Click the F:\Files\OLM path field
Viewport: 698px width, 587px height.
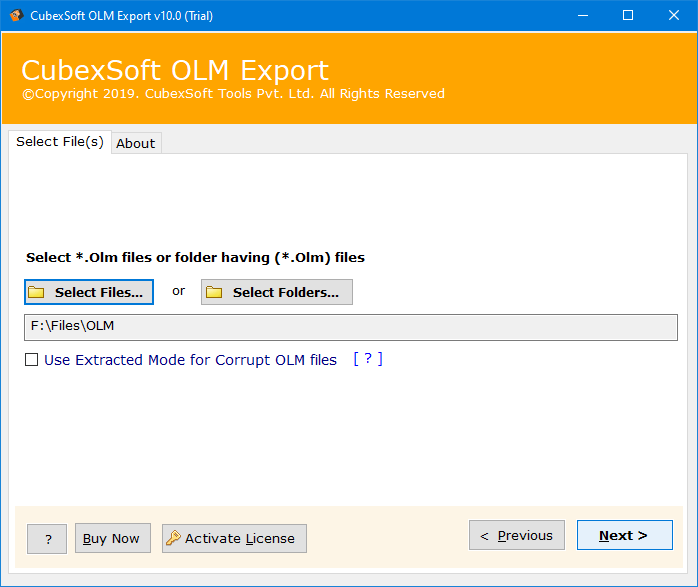[350, 327]
